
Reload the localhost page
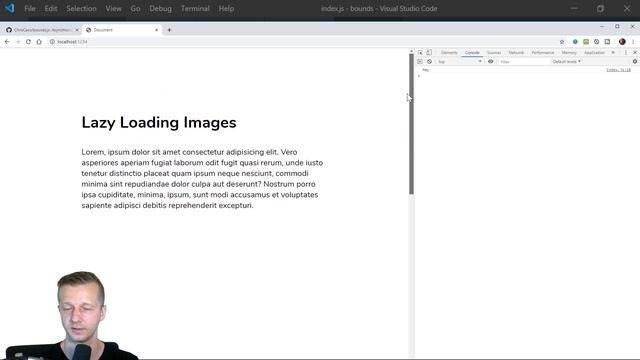pos(28,42)
